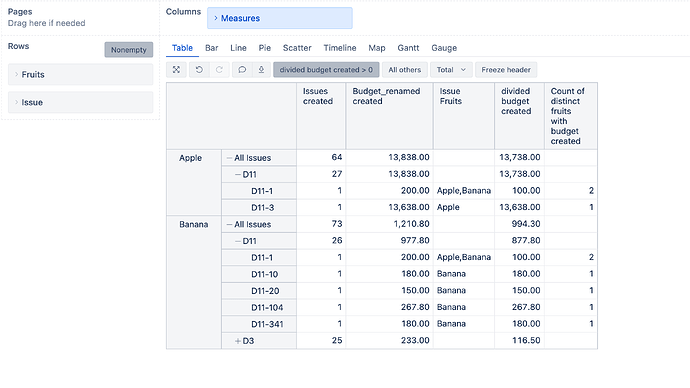The image size is (690, 388).
Task: Click the 64 issues created cell
Action: click(x=321, y=157)
